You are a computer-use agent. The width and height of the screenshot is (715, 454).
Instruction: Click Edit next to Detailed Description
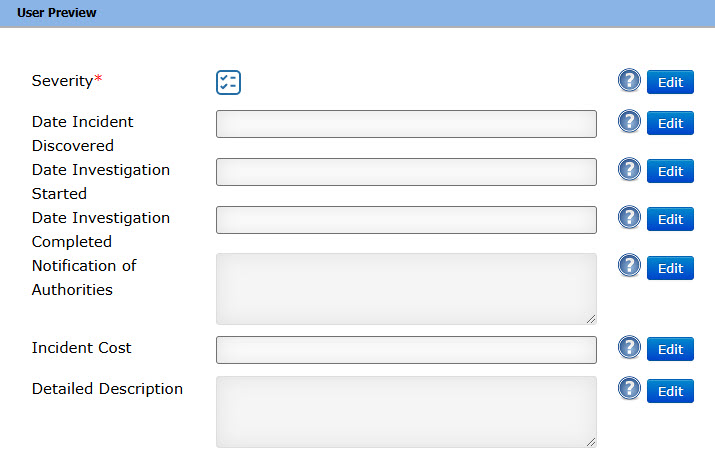coord(670,390)
